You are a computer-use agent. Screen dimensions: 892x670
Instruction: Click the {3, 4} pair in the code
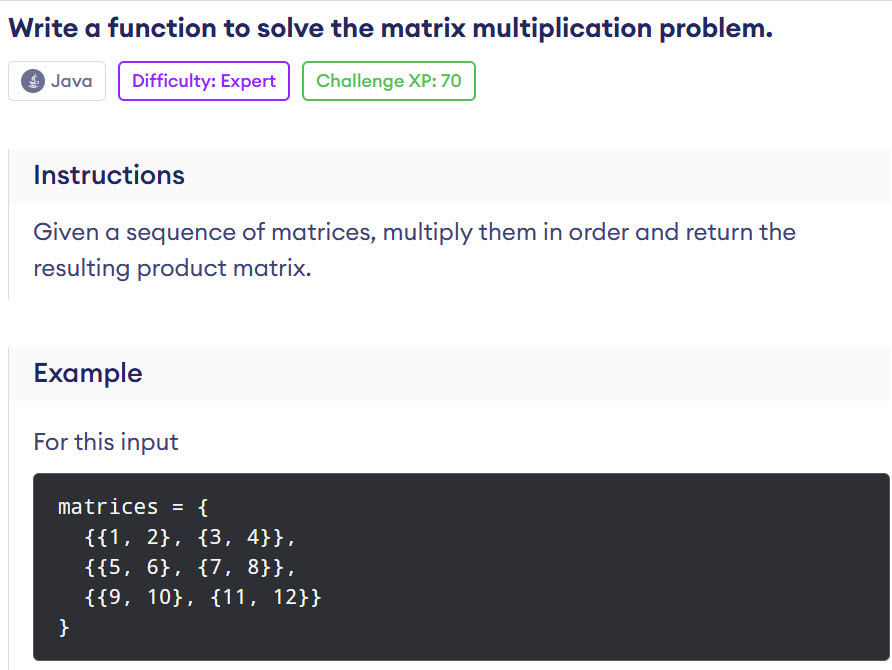coord(235,537)
